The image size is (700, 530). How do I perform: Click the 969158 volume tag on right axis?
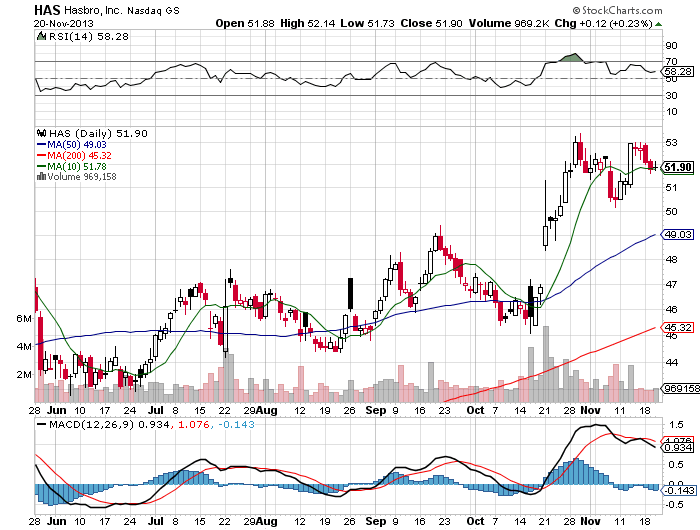[x=681, y=388]
